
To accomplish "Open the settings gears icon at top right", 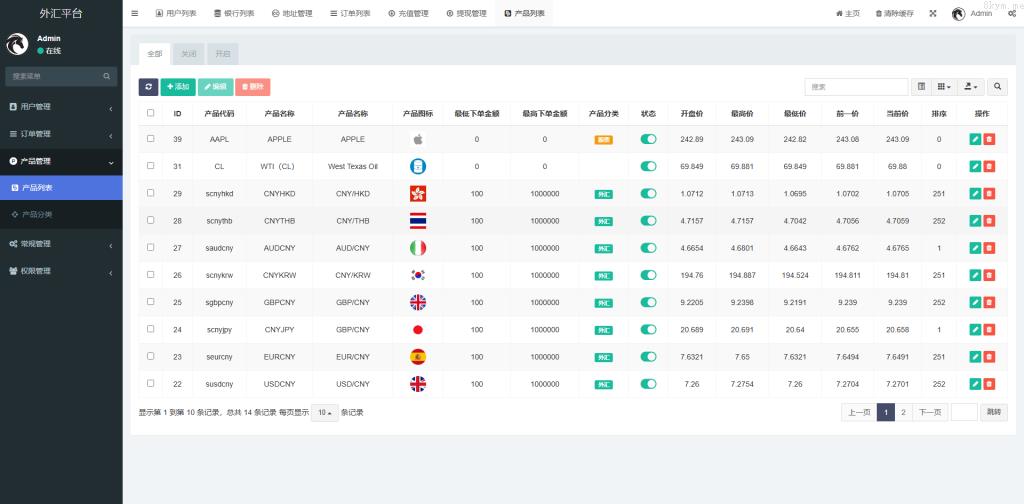I will 1012,13.
